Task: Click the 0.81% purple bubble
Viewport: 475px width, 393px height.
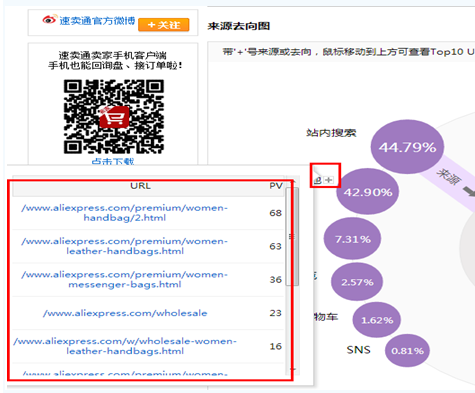Action: coord(407,351)
